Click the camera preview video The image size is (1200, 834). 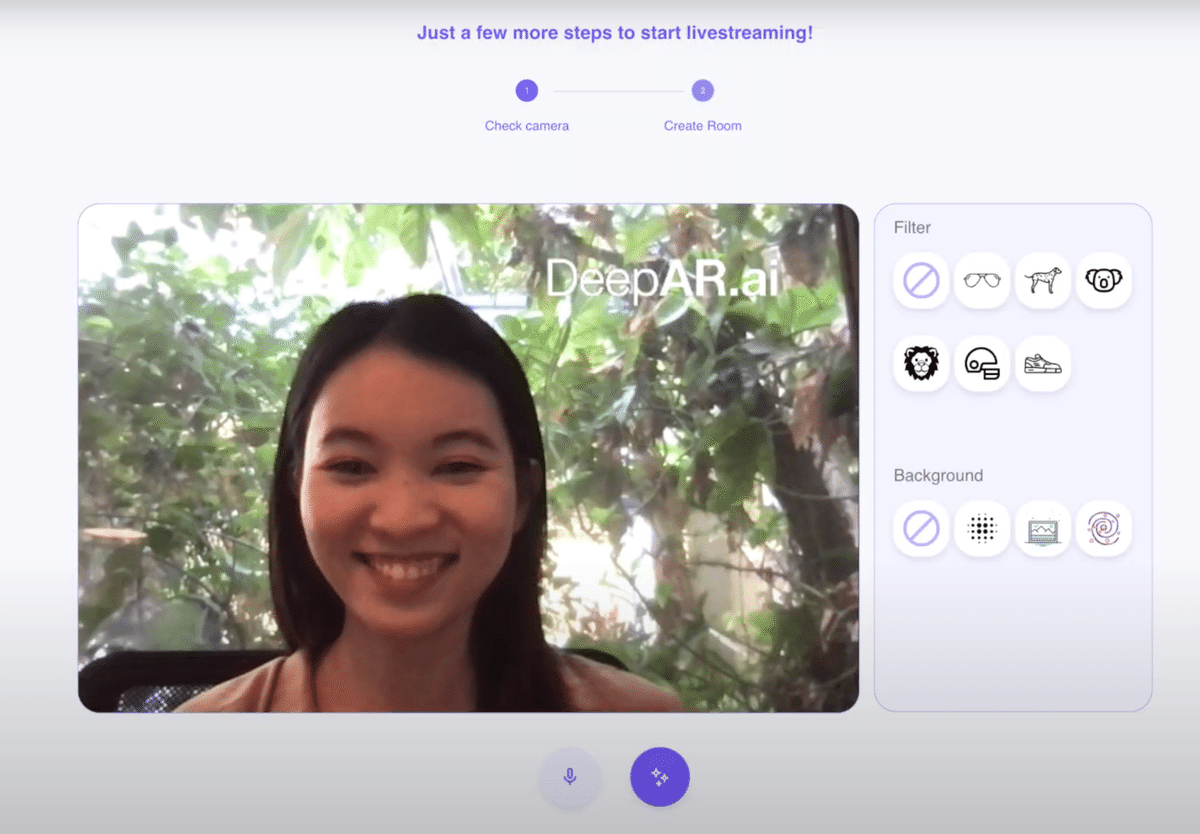(468, 458)
